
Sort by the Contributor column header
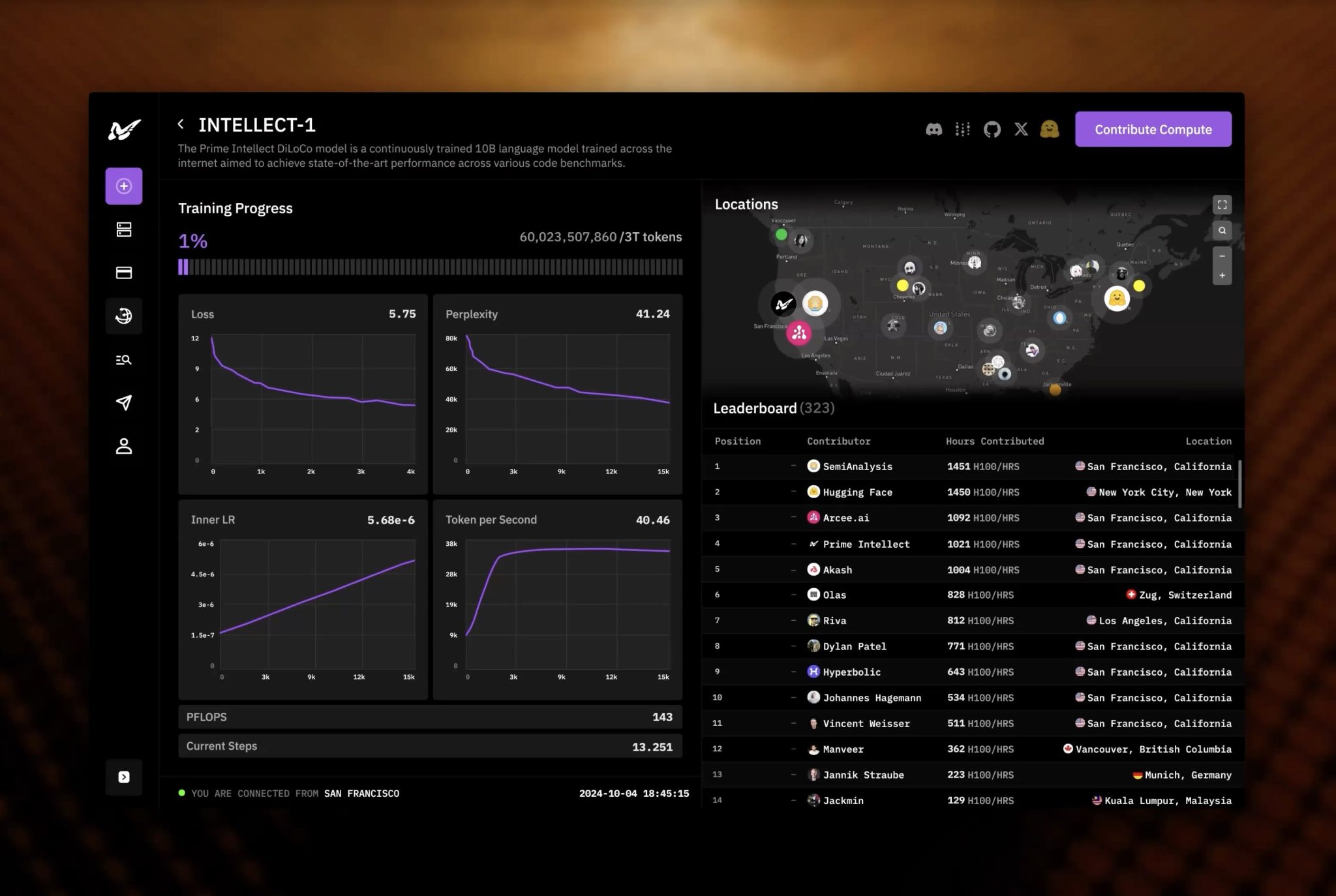point(838,441)
